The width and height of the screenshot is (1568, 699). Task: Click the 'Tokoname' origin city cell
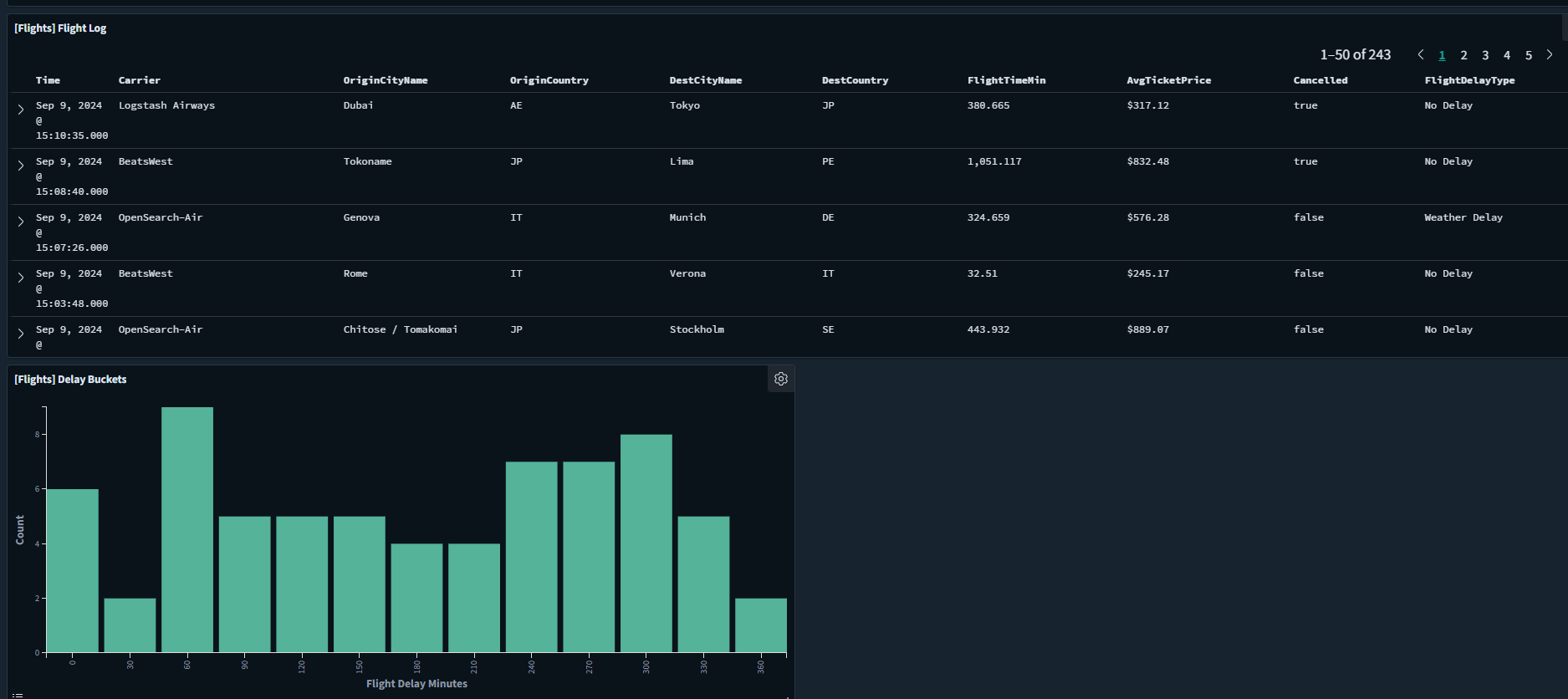[367, 161]
